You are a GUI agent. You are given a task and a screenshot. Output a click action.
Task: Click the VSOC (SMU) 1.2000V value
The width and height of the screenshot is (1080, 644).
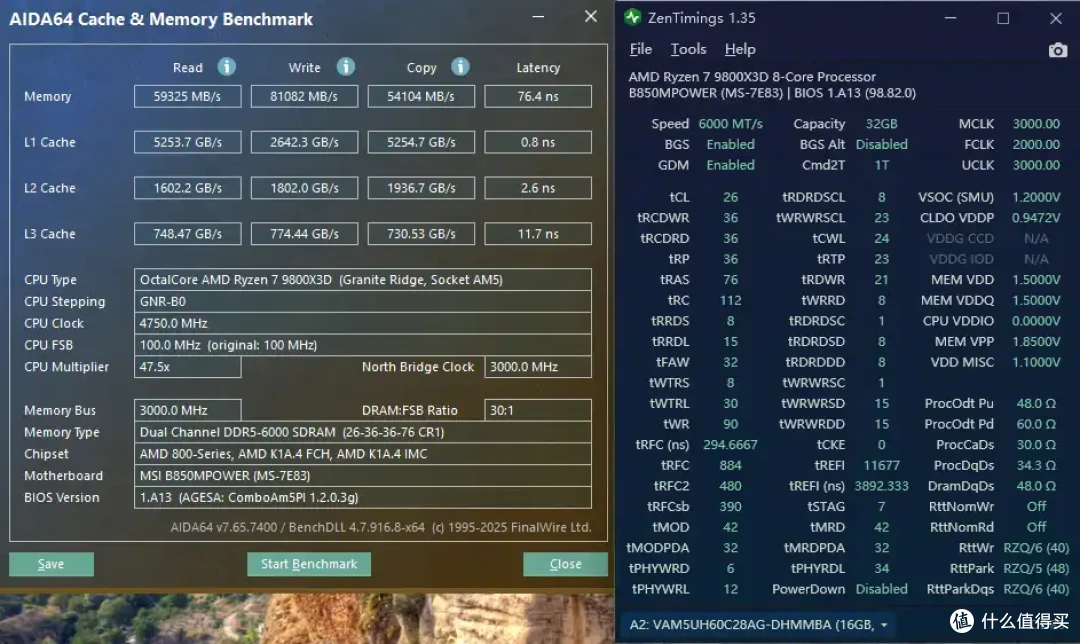point(1036,198)
